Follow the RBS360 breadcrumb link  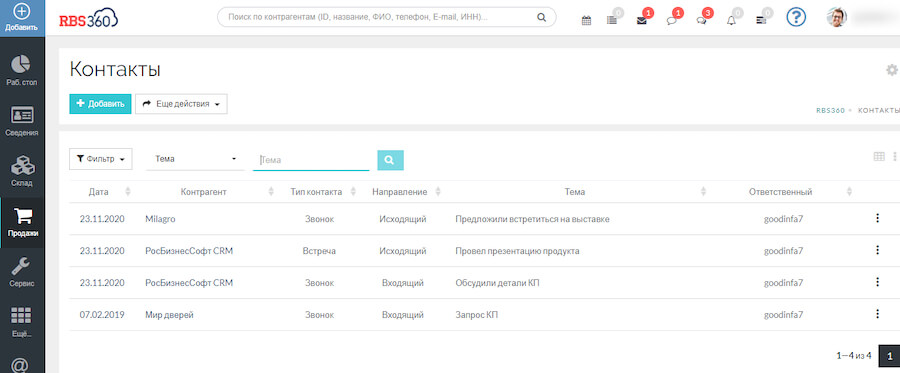tap(830, 110)
